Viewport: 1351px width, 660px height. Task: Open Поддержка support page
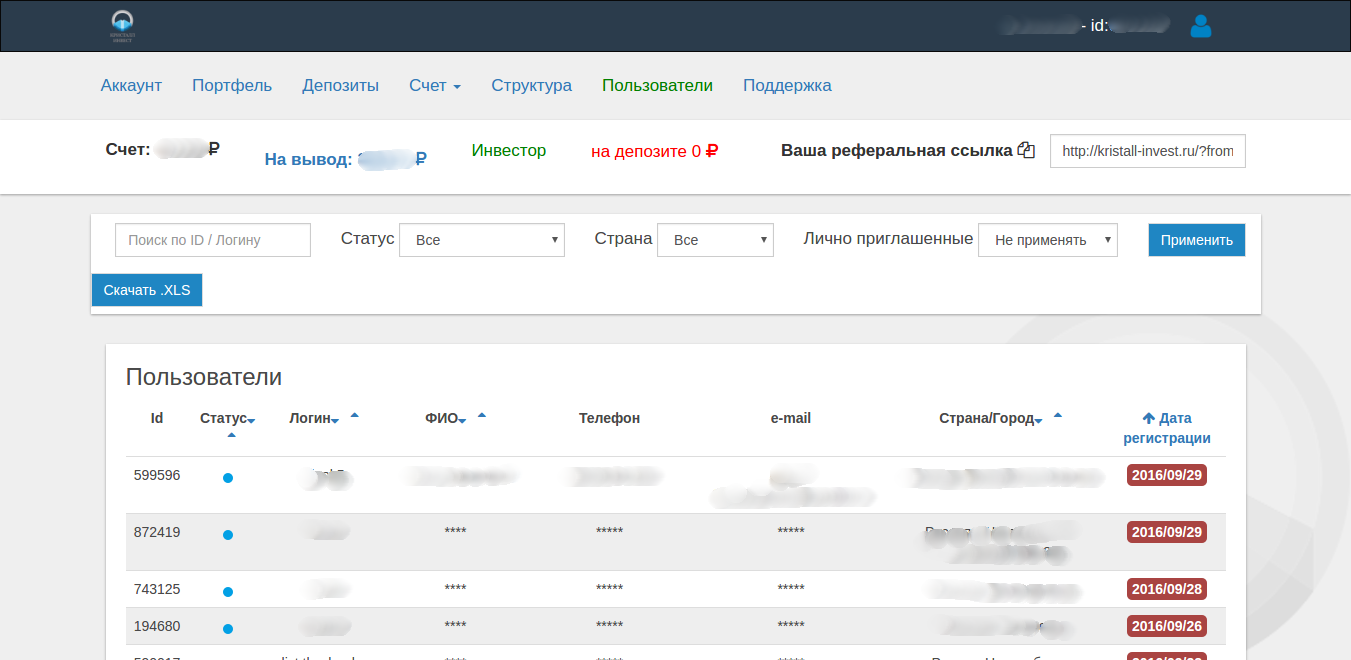pyautogui.click(x=787, y=85)
